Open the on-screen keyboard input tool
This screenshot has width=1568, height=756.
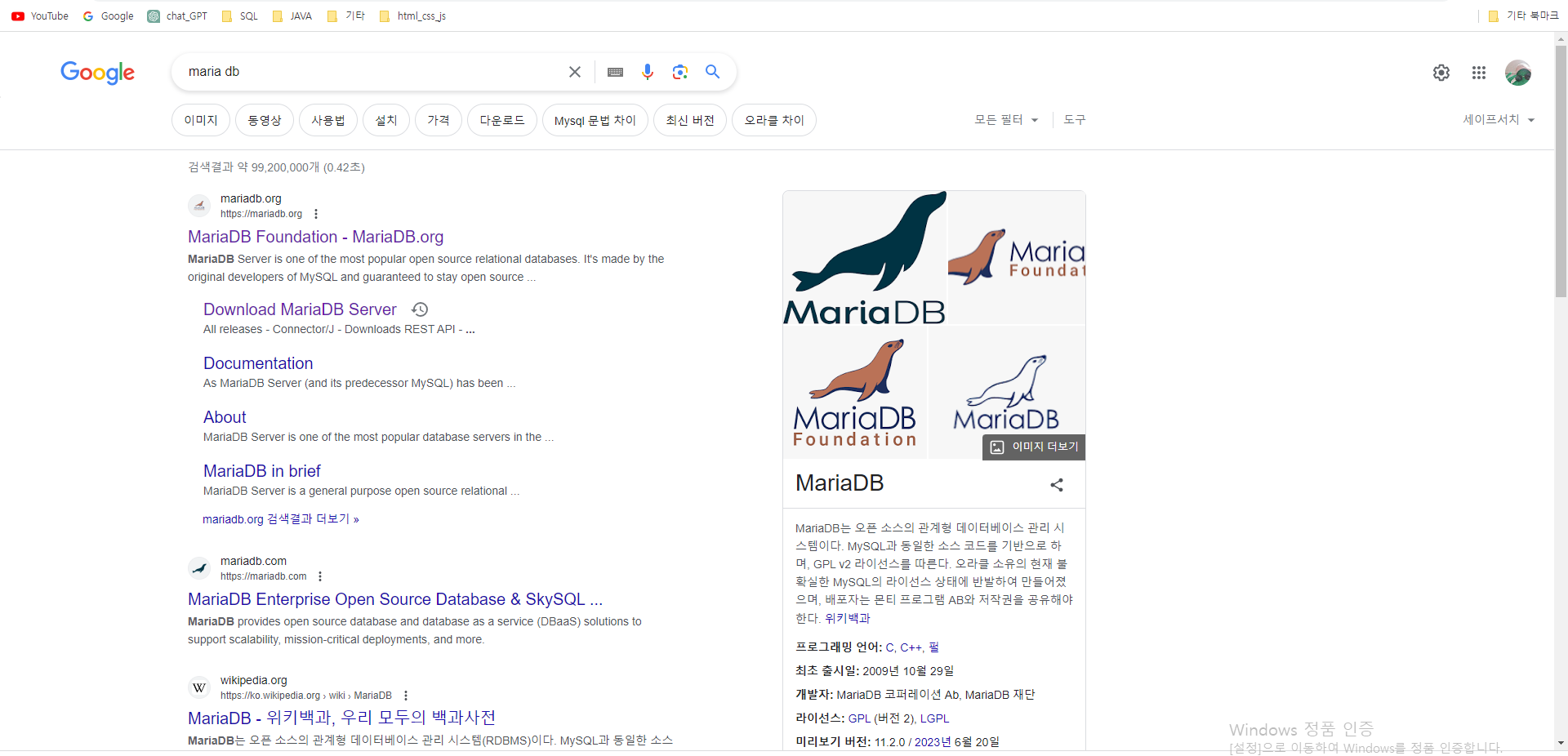click(x=616, y=72)
